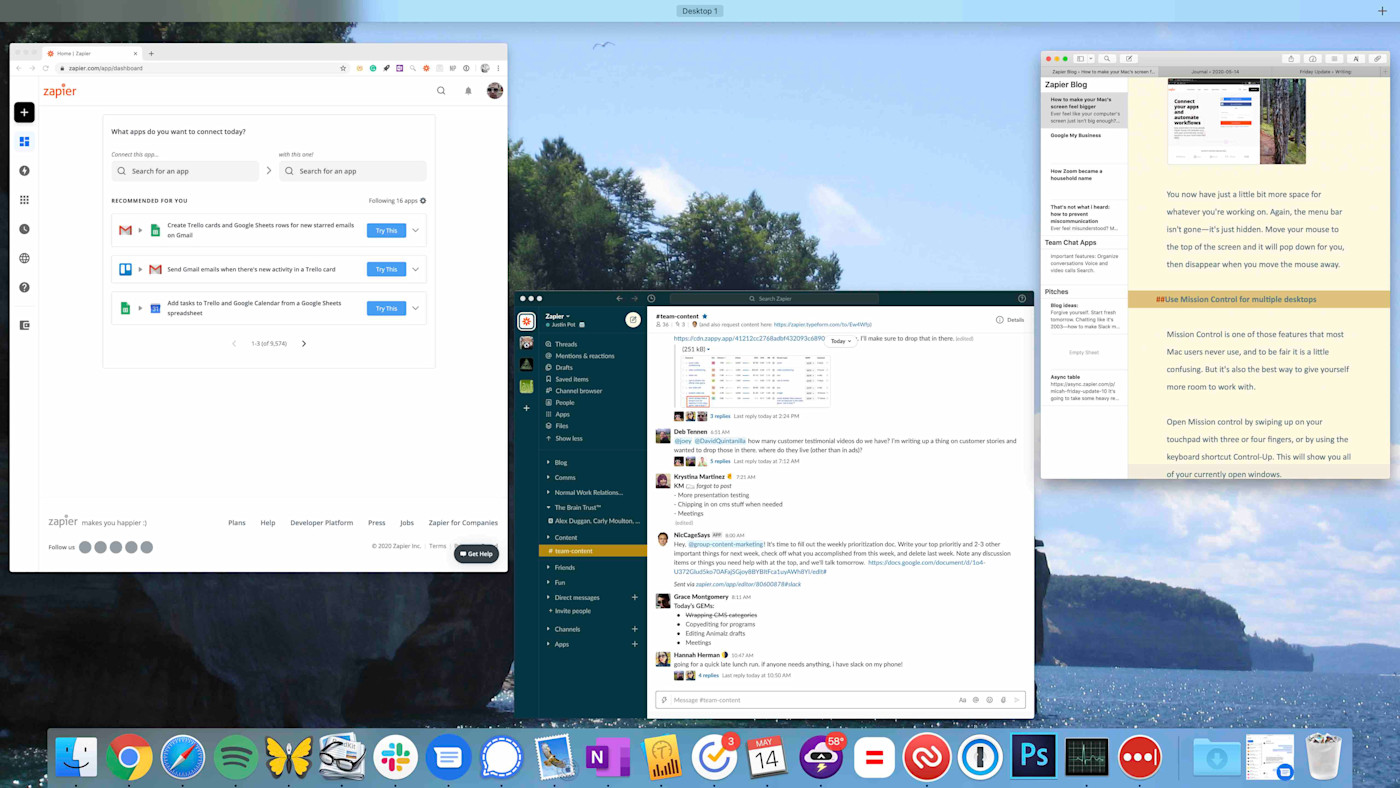
Task: Expand the Gmail to Trello and Sheets recommendation
Action: (x=416, y=230)
